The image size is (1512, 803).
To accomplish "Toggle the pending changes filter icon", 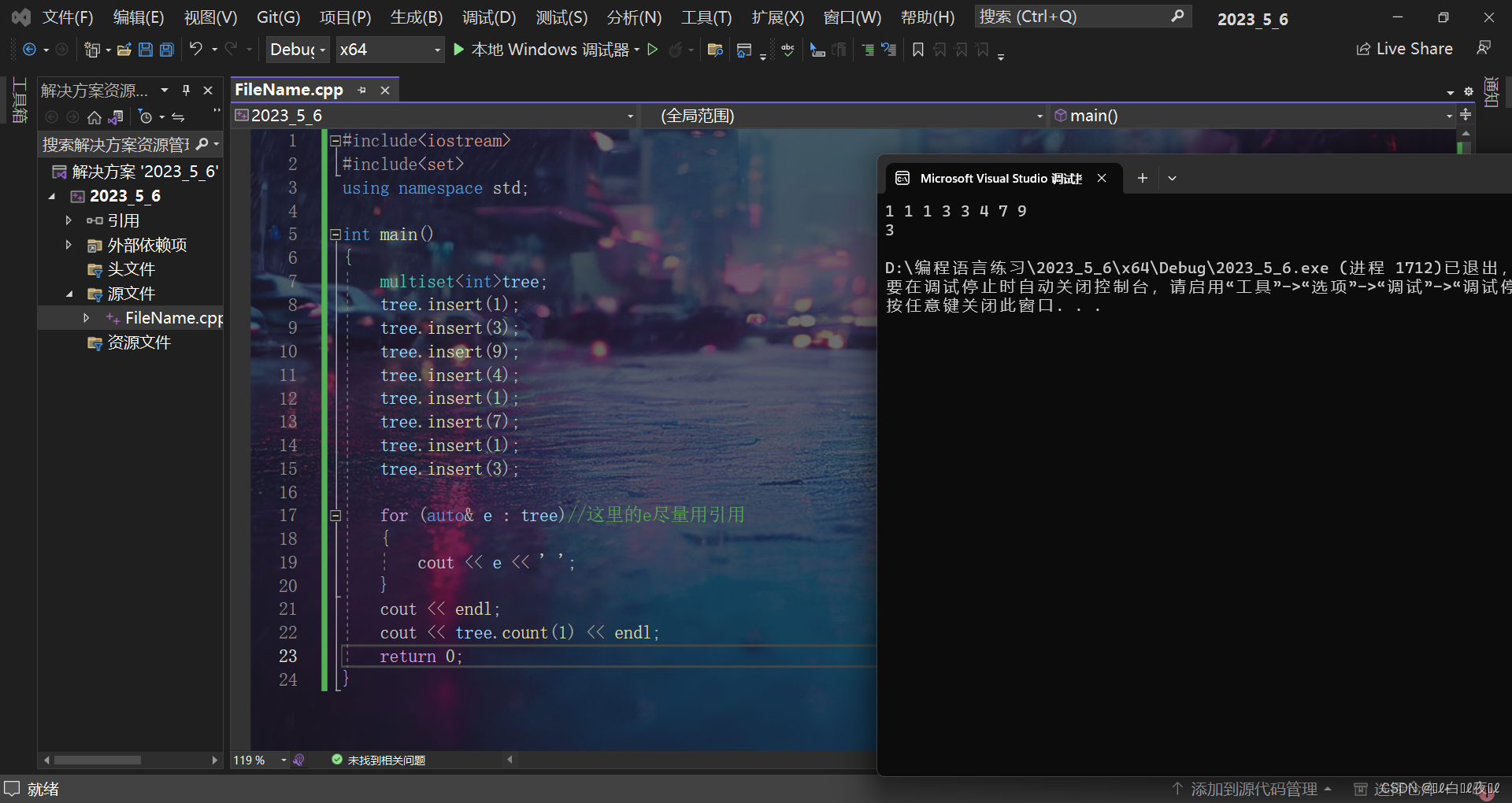I will [x=146, y=117].
